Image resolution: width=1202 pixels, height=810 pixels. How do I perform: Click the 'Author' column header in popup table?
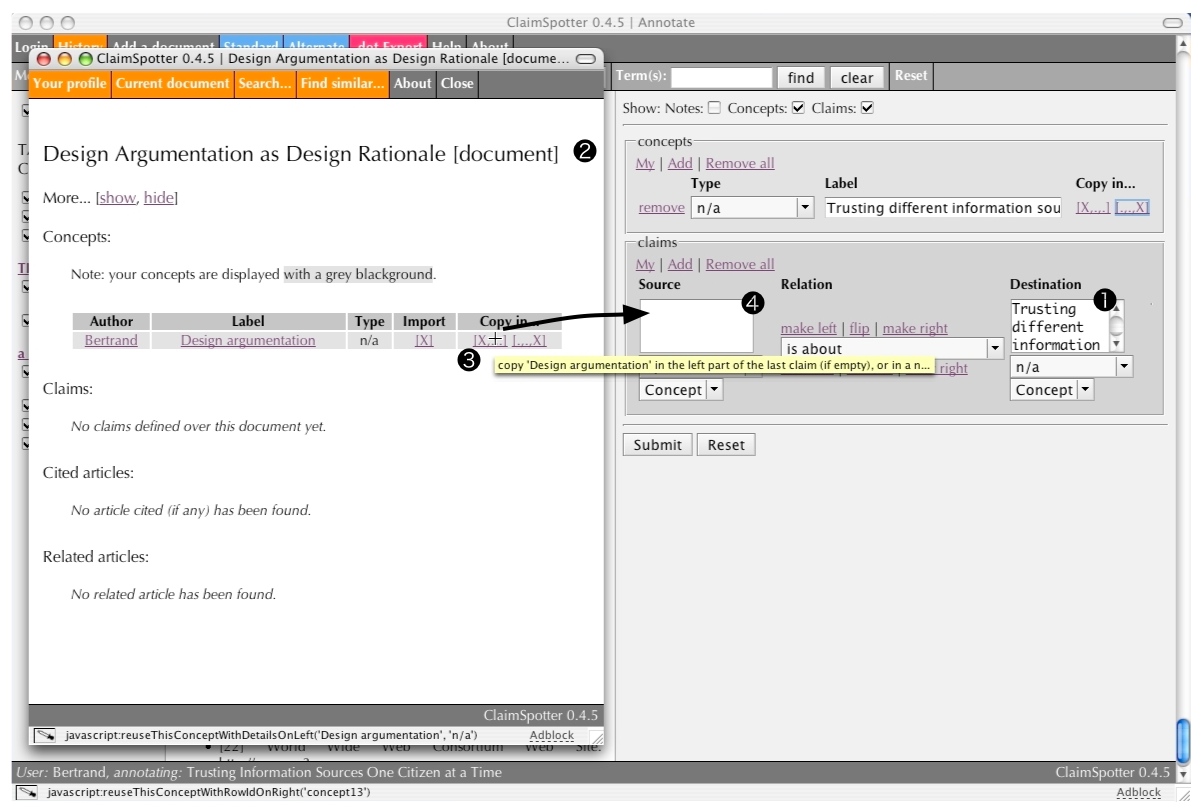(111, 321)
